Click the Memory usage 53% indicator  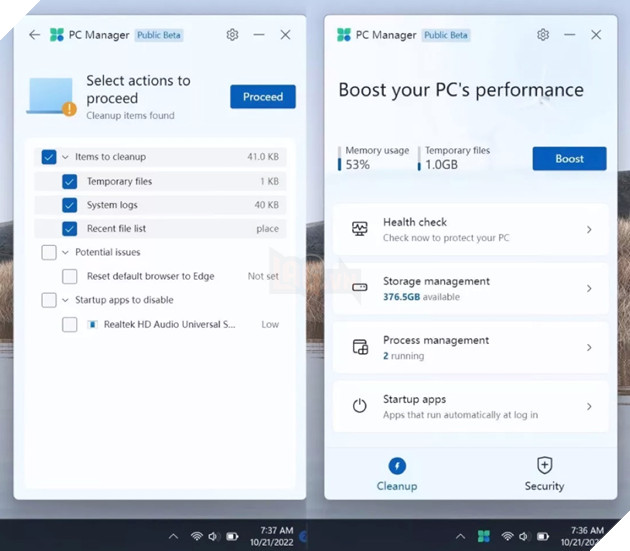pos(374,158)
